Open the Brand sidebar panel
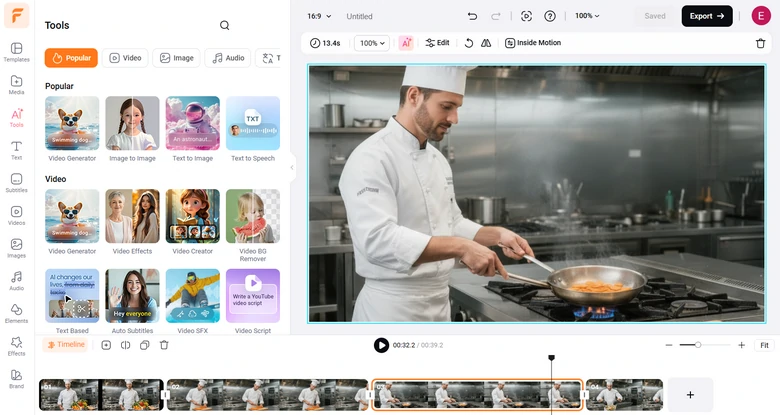 pyautogui.click(x=16, y=379)
